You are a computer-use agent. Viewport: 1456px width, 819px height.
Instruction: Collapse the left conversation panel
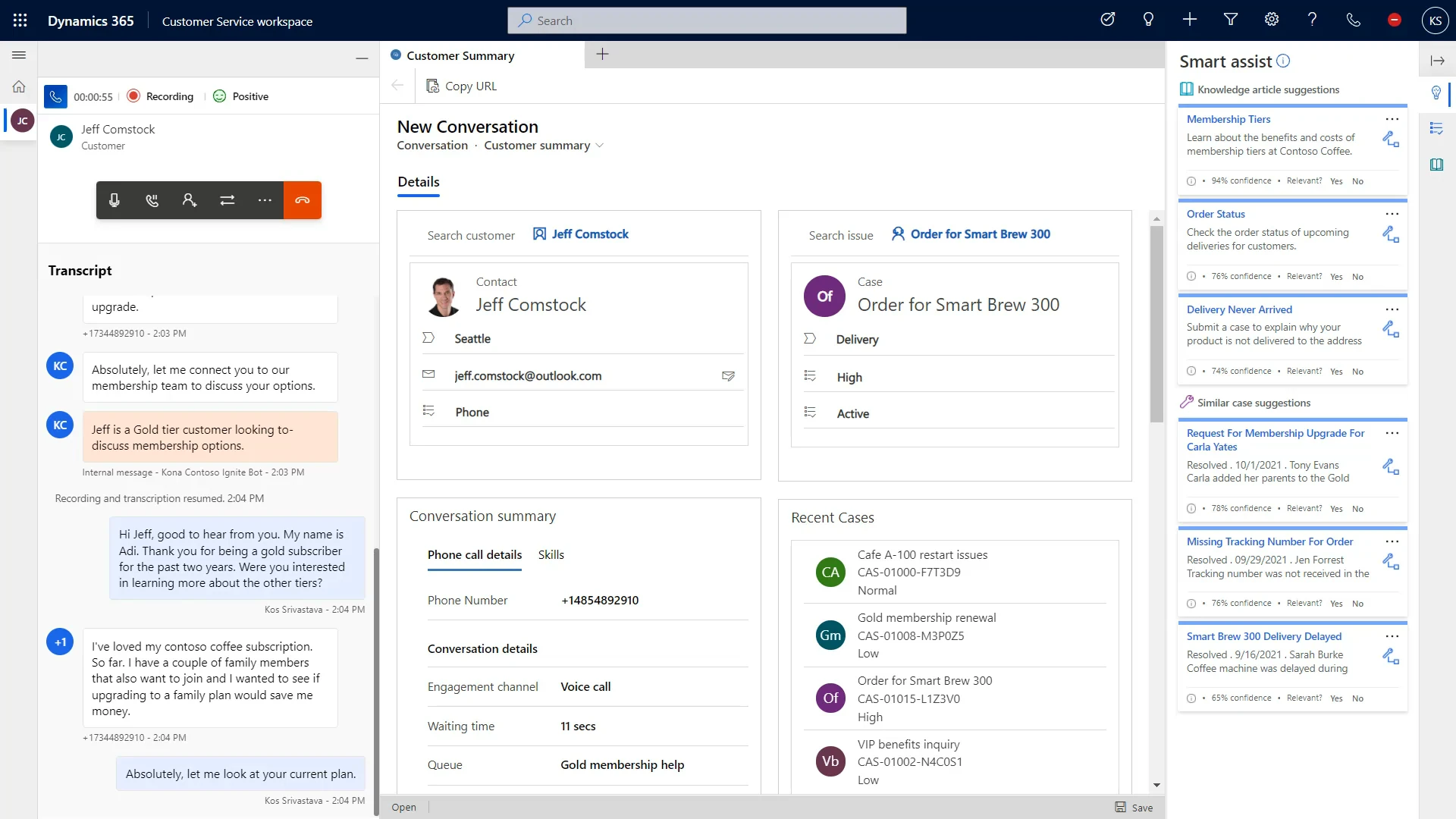362,58
